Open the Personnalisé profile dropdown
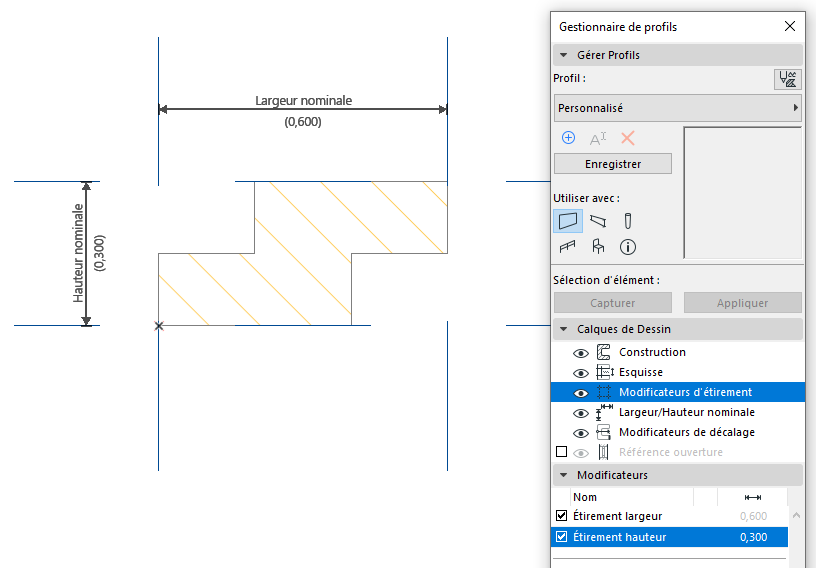 pyautogui.click(x=678, y=108)
